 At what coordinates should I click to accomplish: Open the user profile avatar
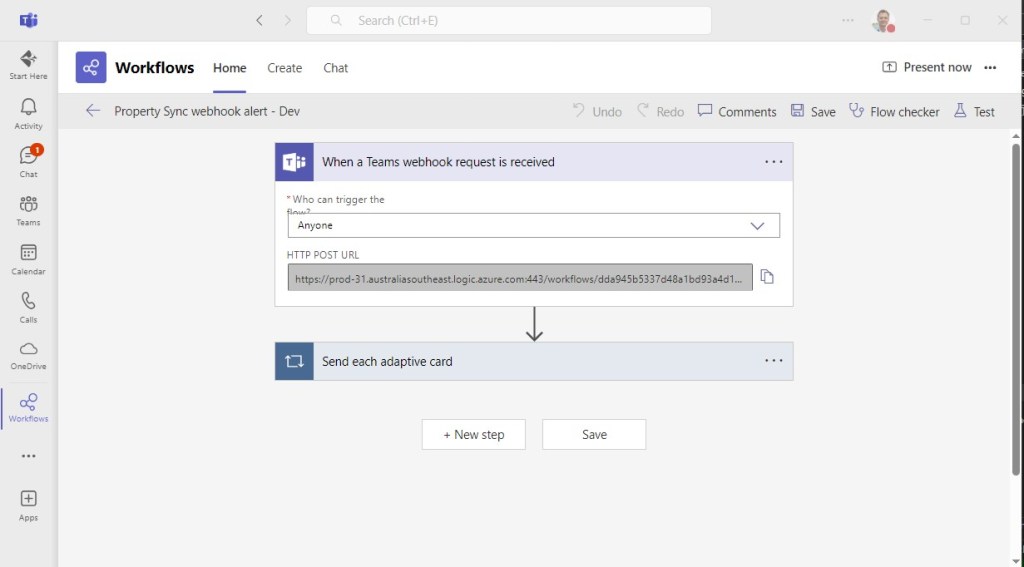(x=883, y=20)
